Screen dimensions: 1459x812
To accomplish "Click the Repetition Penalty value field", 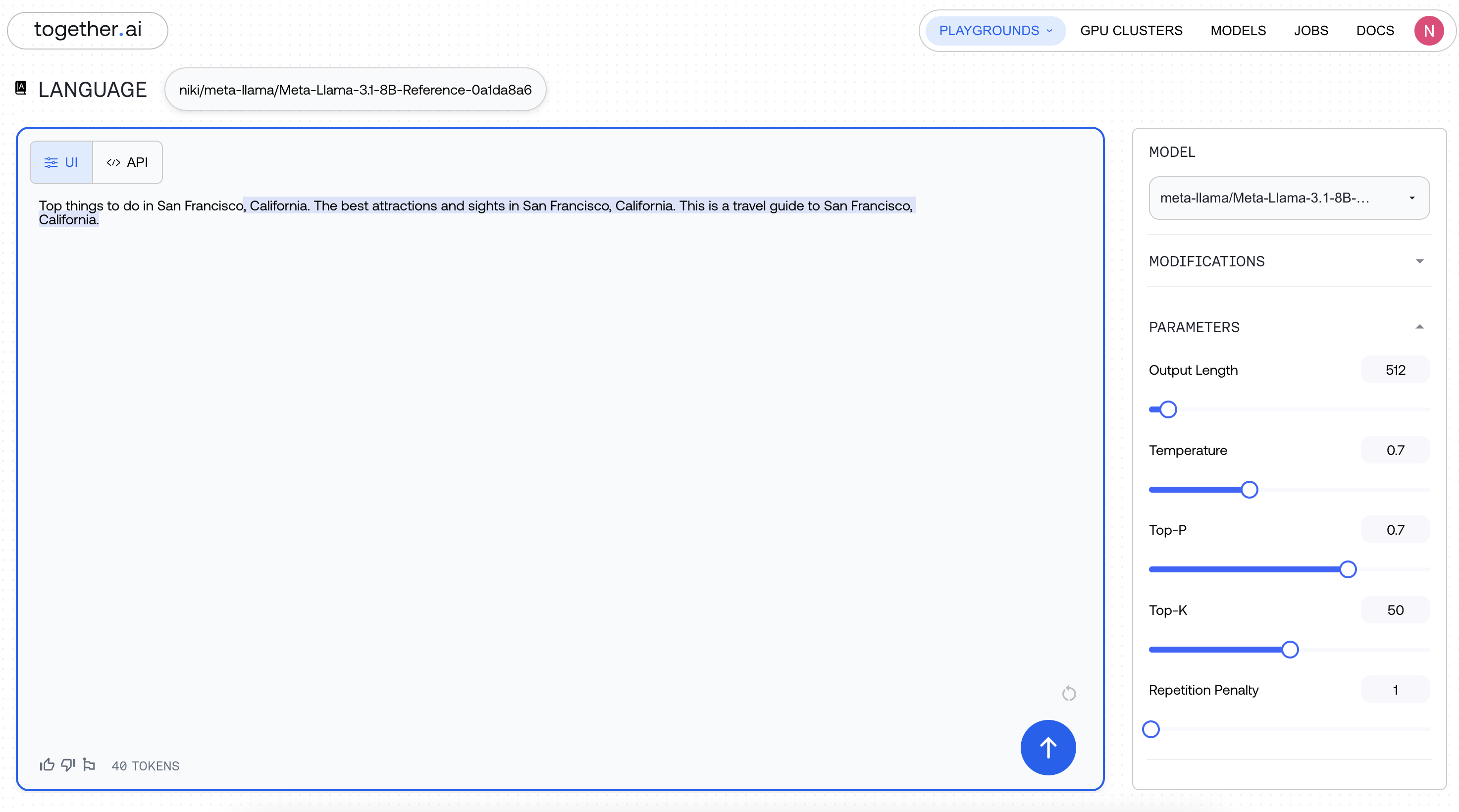I will click(x=1395, y=690).
